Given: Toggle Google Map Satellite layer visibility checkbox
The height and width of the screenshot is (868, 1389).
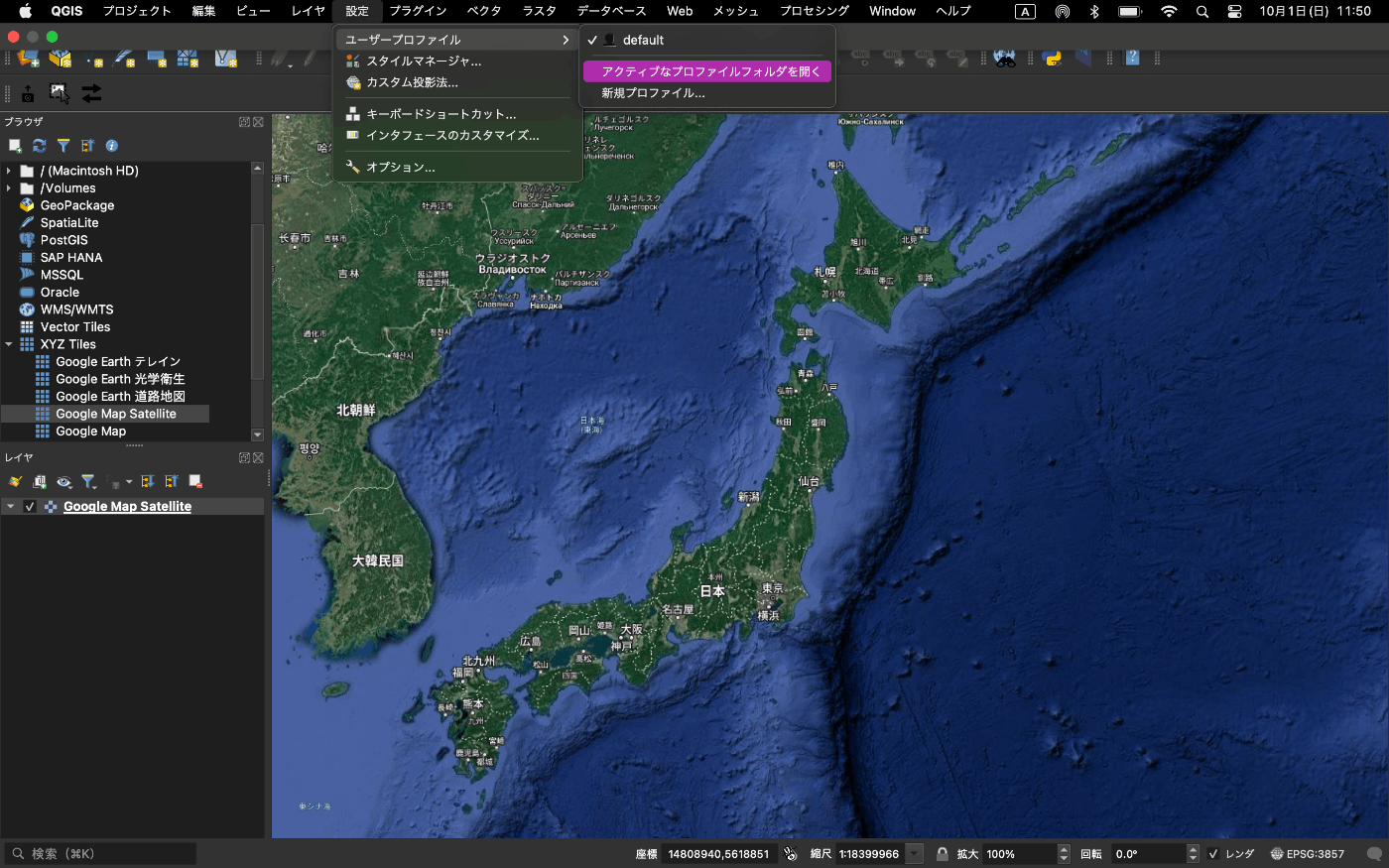Looking at the screenshot, I should click(x=30, y=507).
